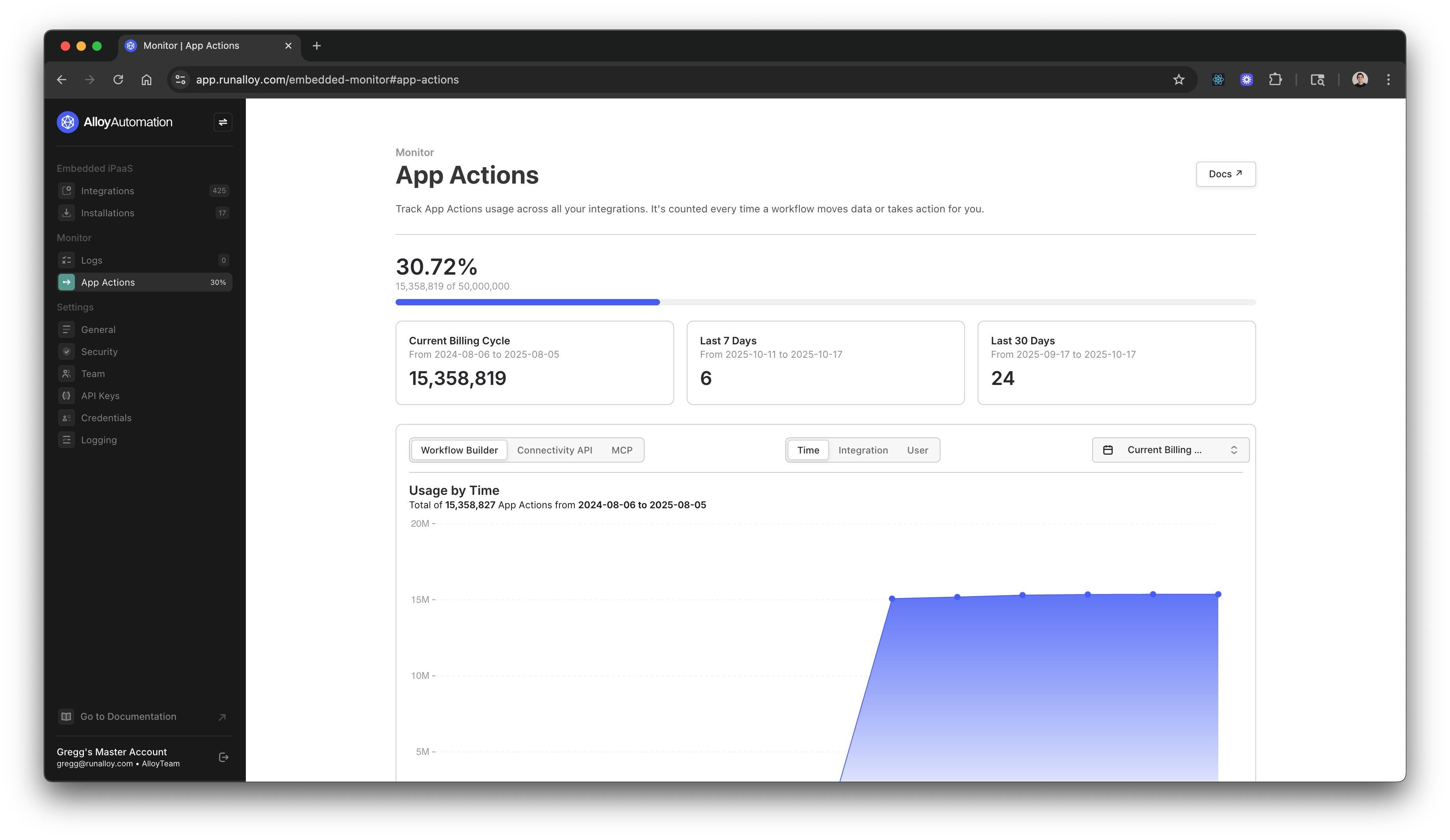1450x840 pixels.
Task: Click the blue usage progress bar
Action: click(527, 302)
